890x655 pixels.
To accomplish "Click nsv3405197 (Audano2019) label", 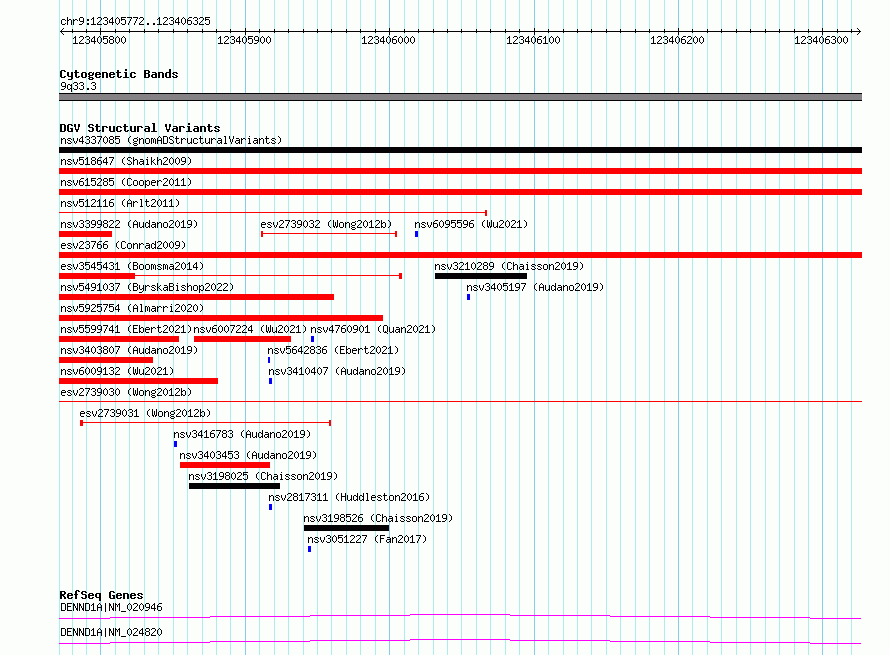I will (x=535, y=287).
